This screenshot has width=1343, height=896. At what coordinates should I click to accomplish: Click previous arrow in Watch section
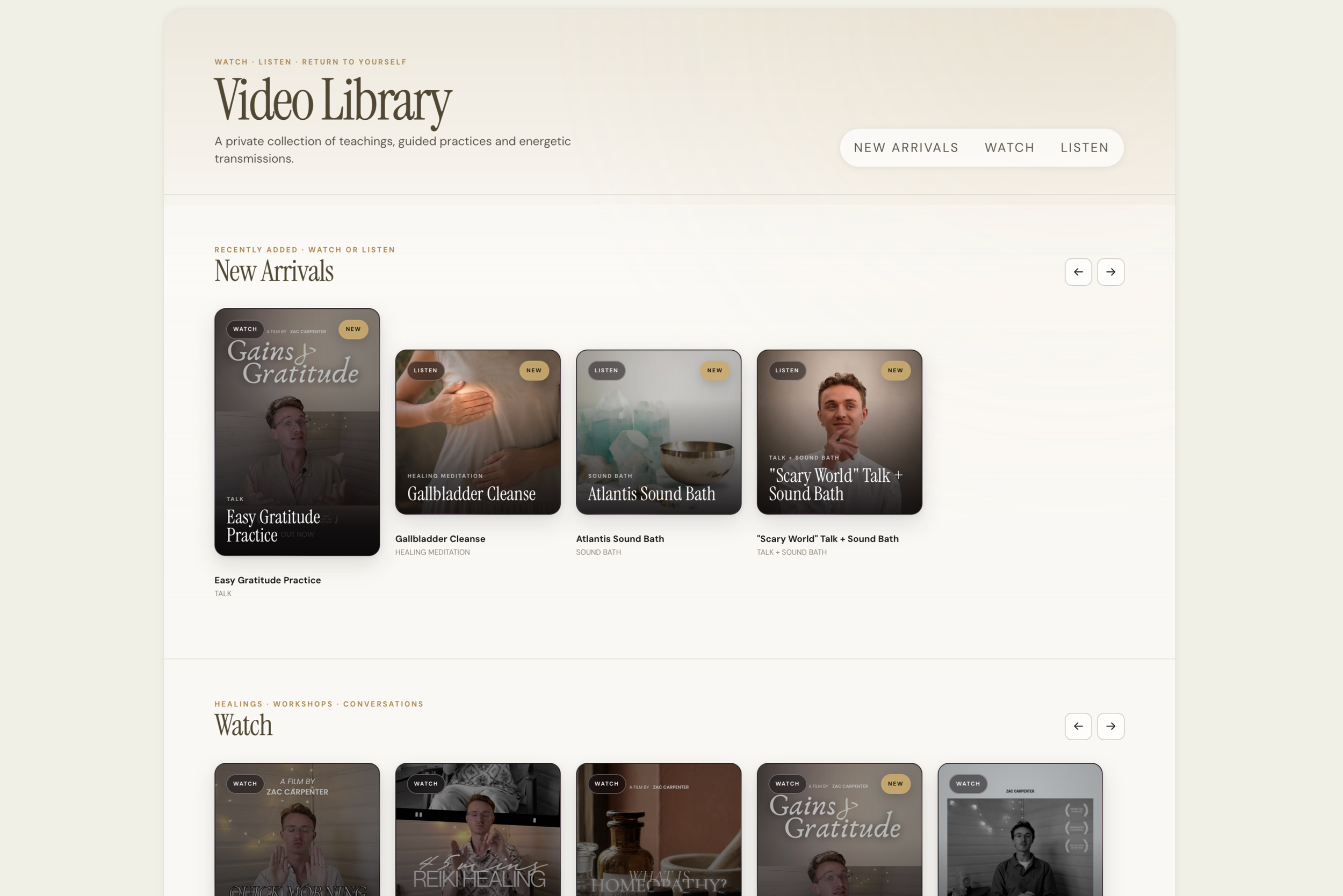tap(1078, 726)
